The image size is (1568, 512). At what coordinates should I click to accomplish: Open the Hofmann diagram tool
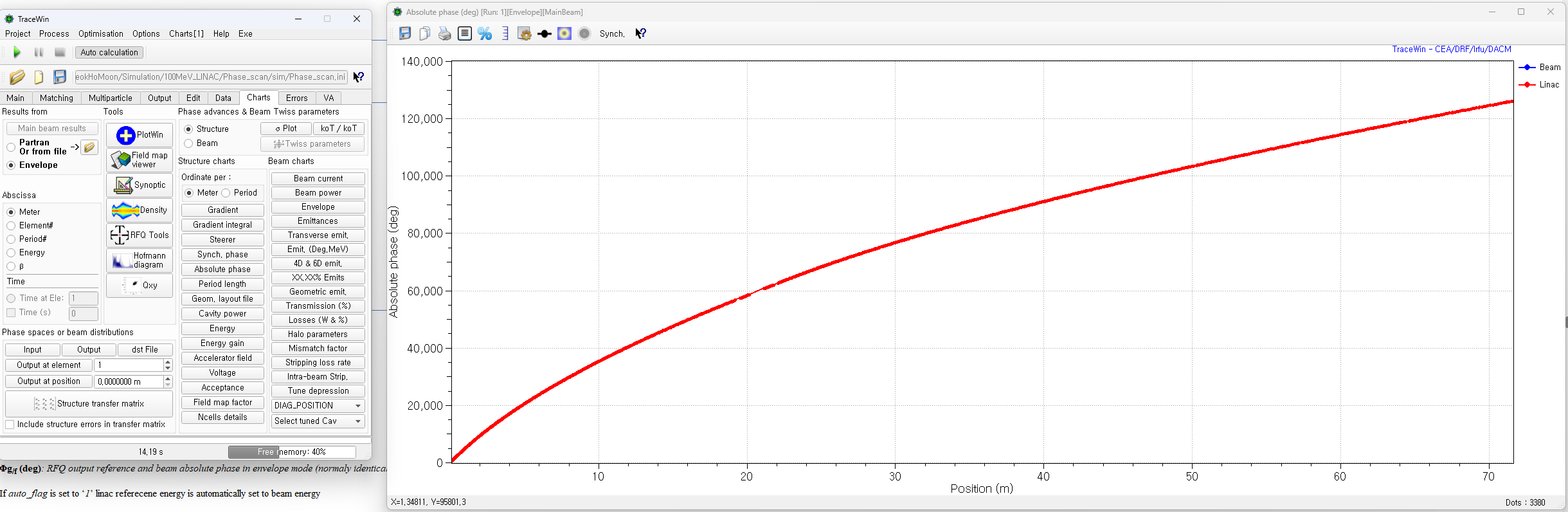tap(140, 261)
